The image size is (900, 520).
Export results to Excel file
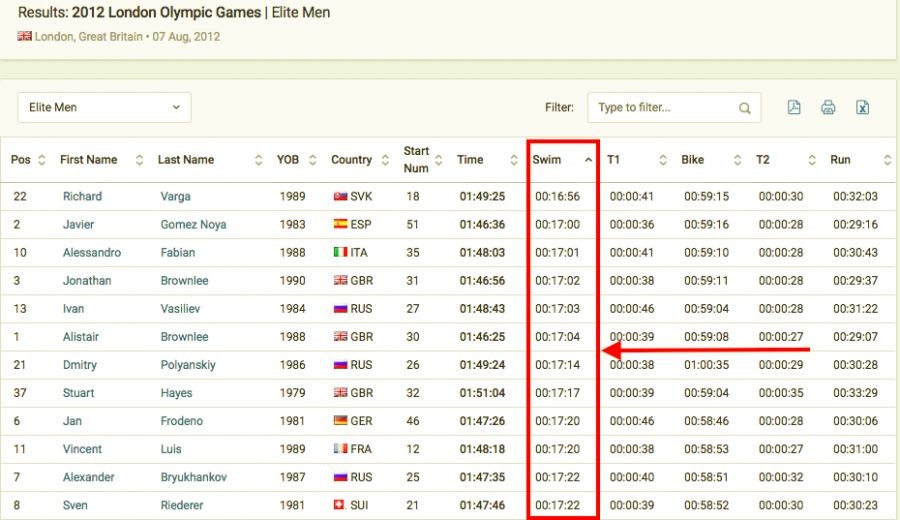point(862,108)
